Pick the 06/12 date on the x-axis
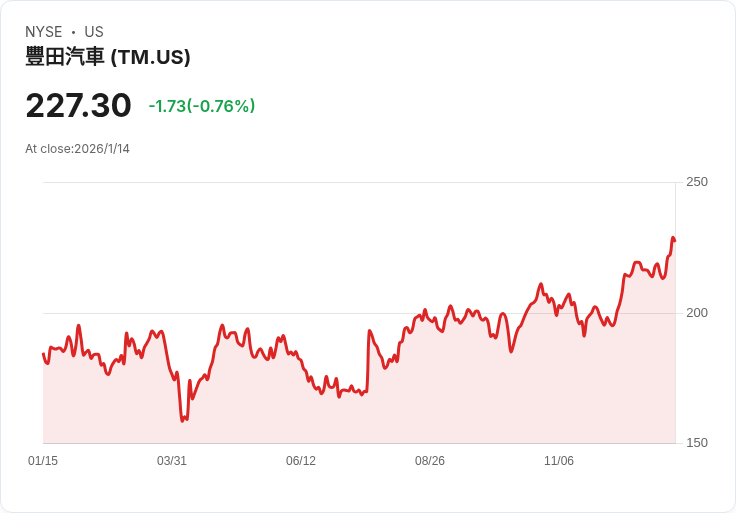Viewport: 736px width, 513px height. click(301, 461)
